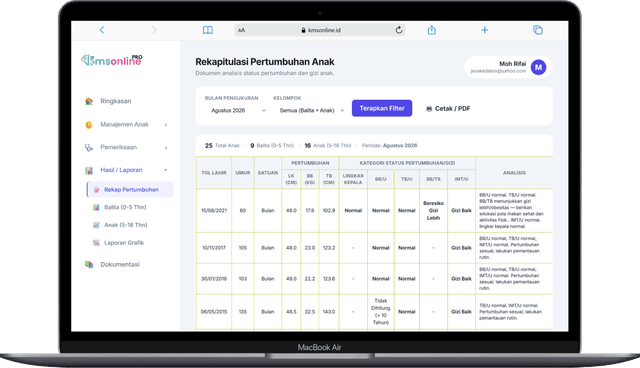Click the Ringkasan house icon
Viewport: 640px width, 368px height.
coord(89,101)
